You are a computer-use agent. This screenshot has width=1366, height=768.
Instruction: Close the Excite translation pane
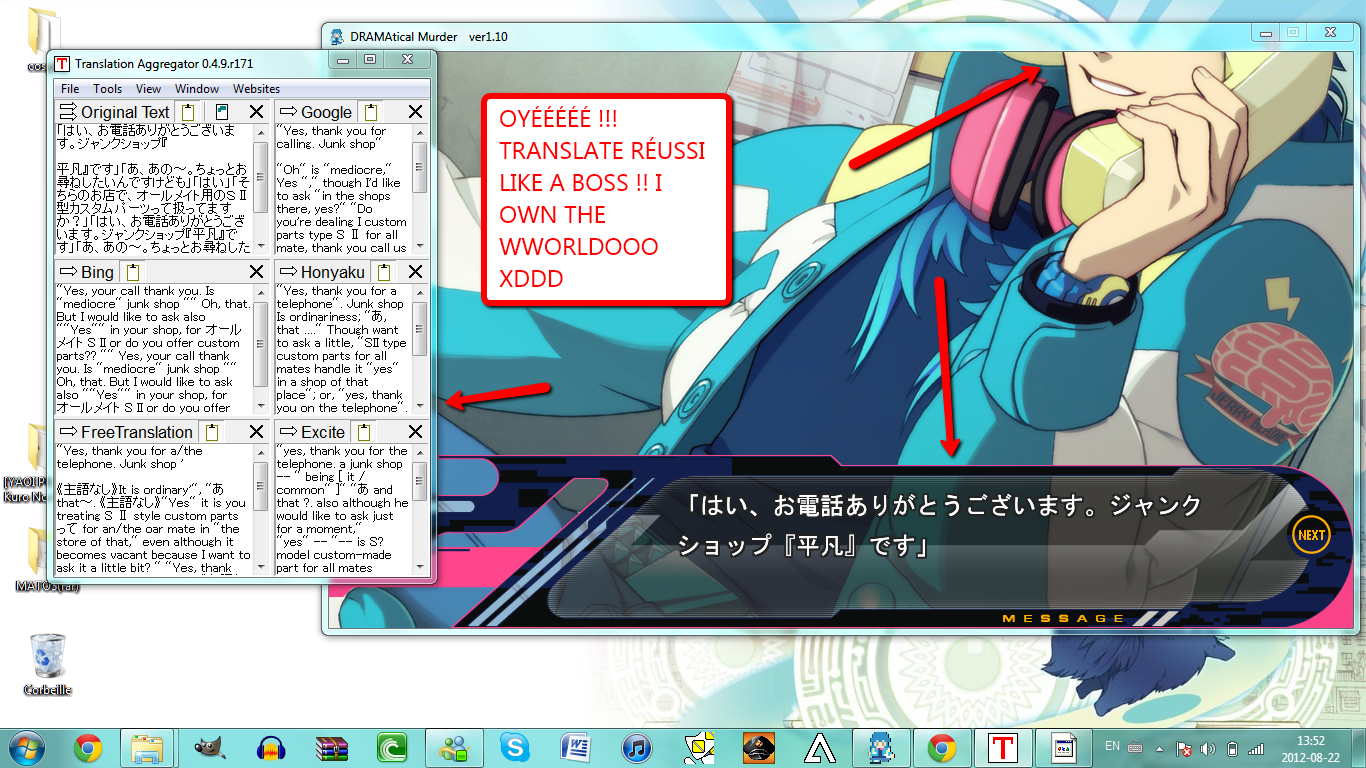click(415, 432)
